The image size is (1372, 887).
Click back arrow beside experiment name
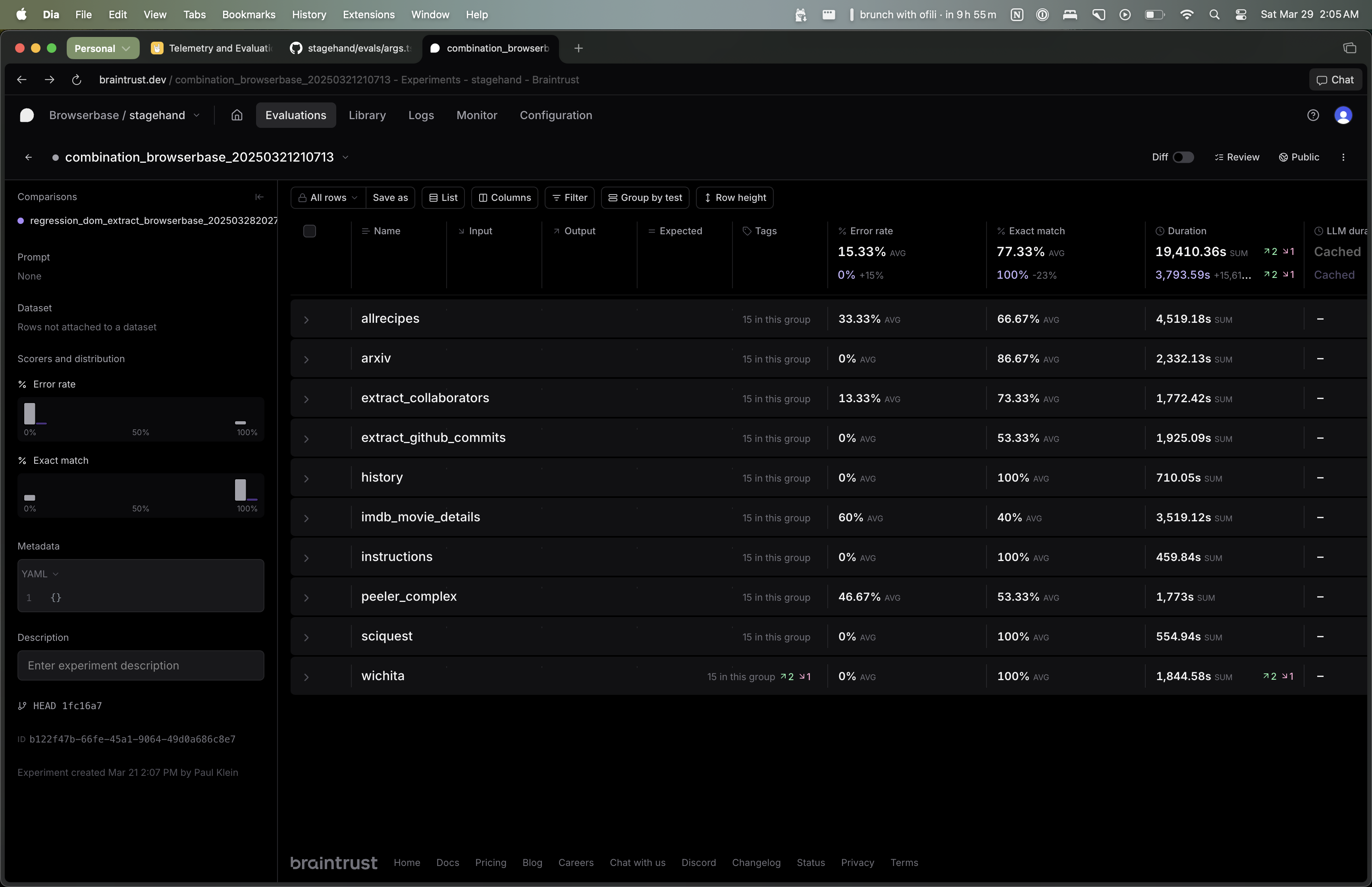coord(28,157)
